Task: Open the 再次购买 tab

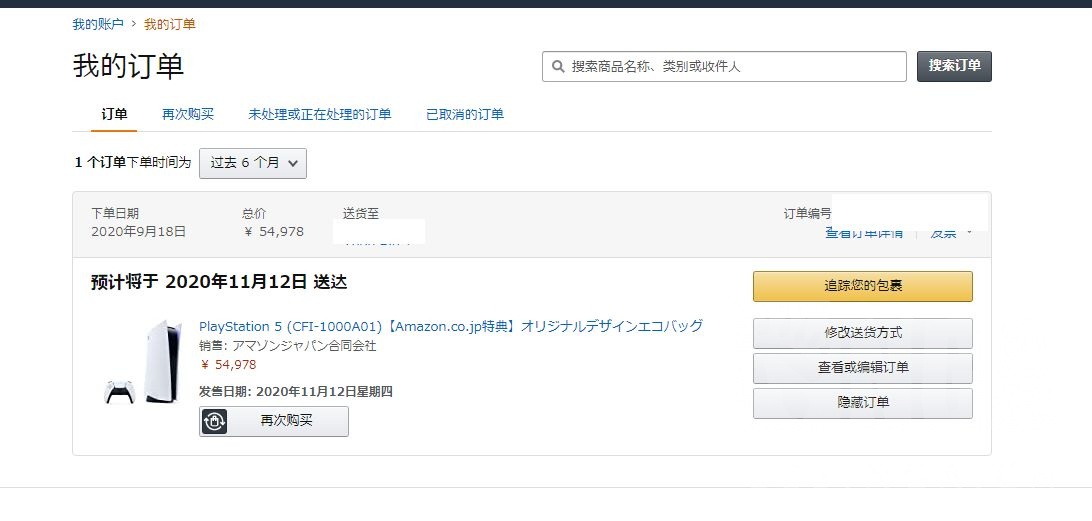Action: coord(188,114)
